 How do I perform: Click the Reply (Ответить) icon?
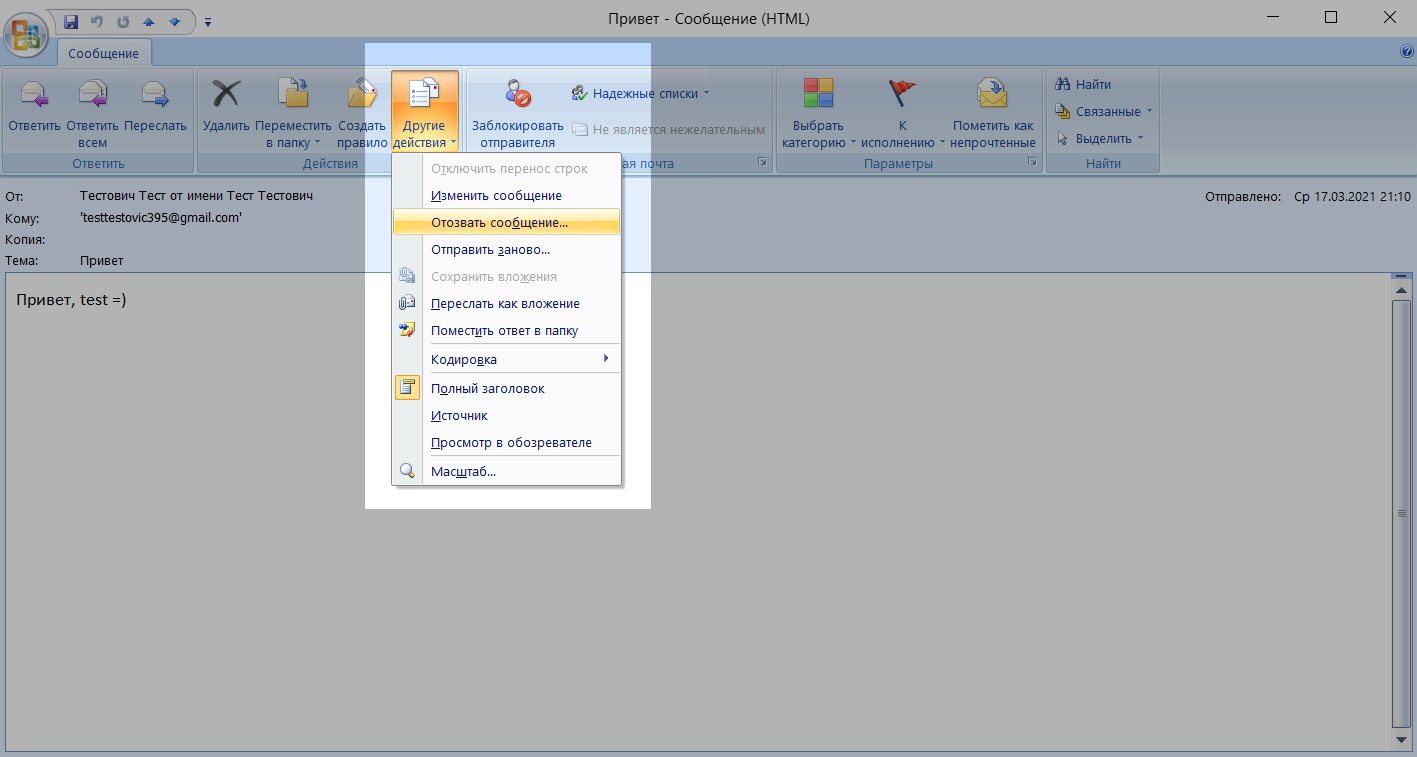tap(35, 94)
